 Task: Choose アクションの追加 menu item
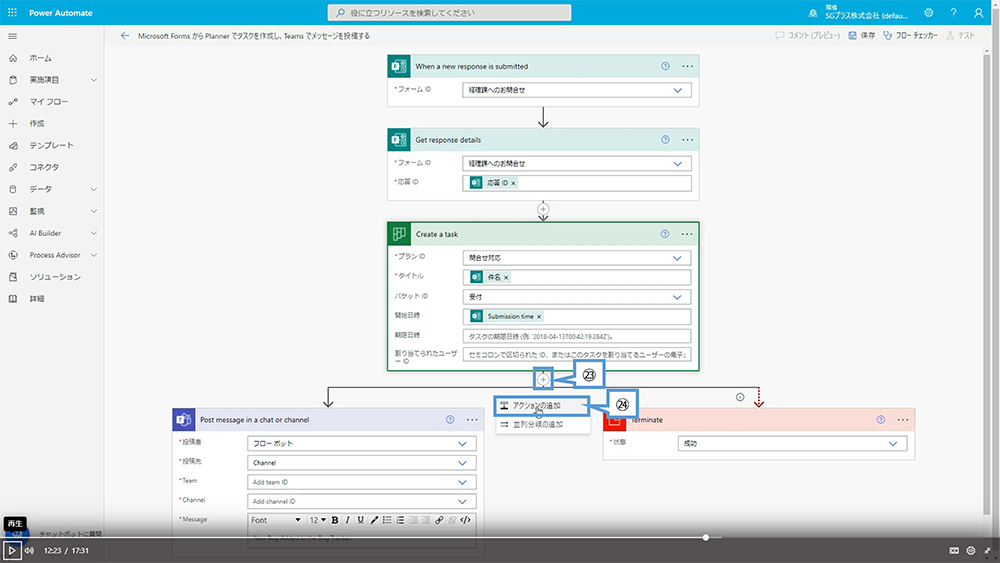[542, 406]
